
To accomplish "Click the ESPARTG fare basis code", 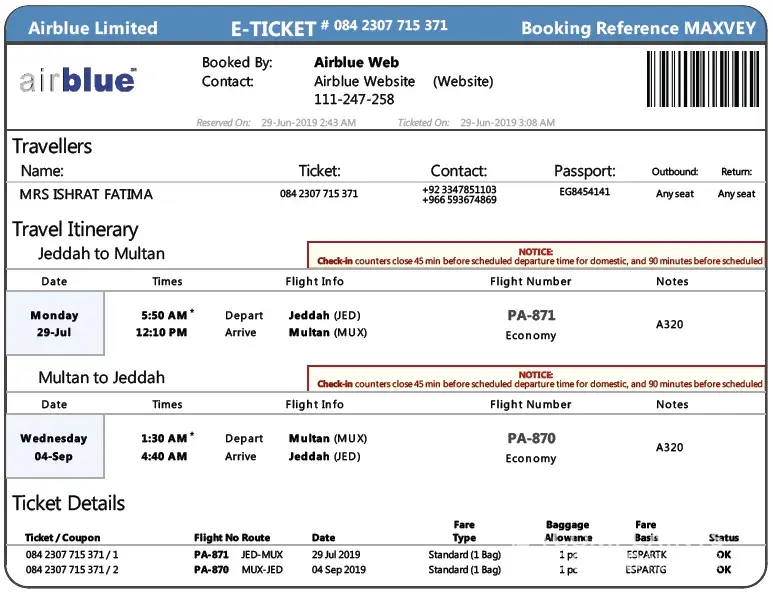I will (647, 570).
